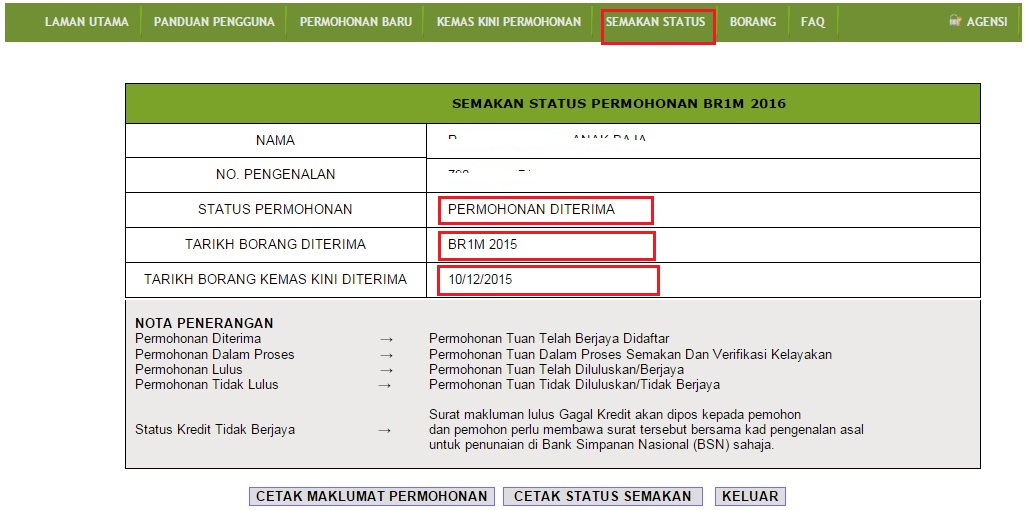The height and width of the screenshot is (510, 1027).
Task: Click the 'NAMA' row label
Action: pyautogui.click(x=275, y=140)
